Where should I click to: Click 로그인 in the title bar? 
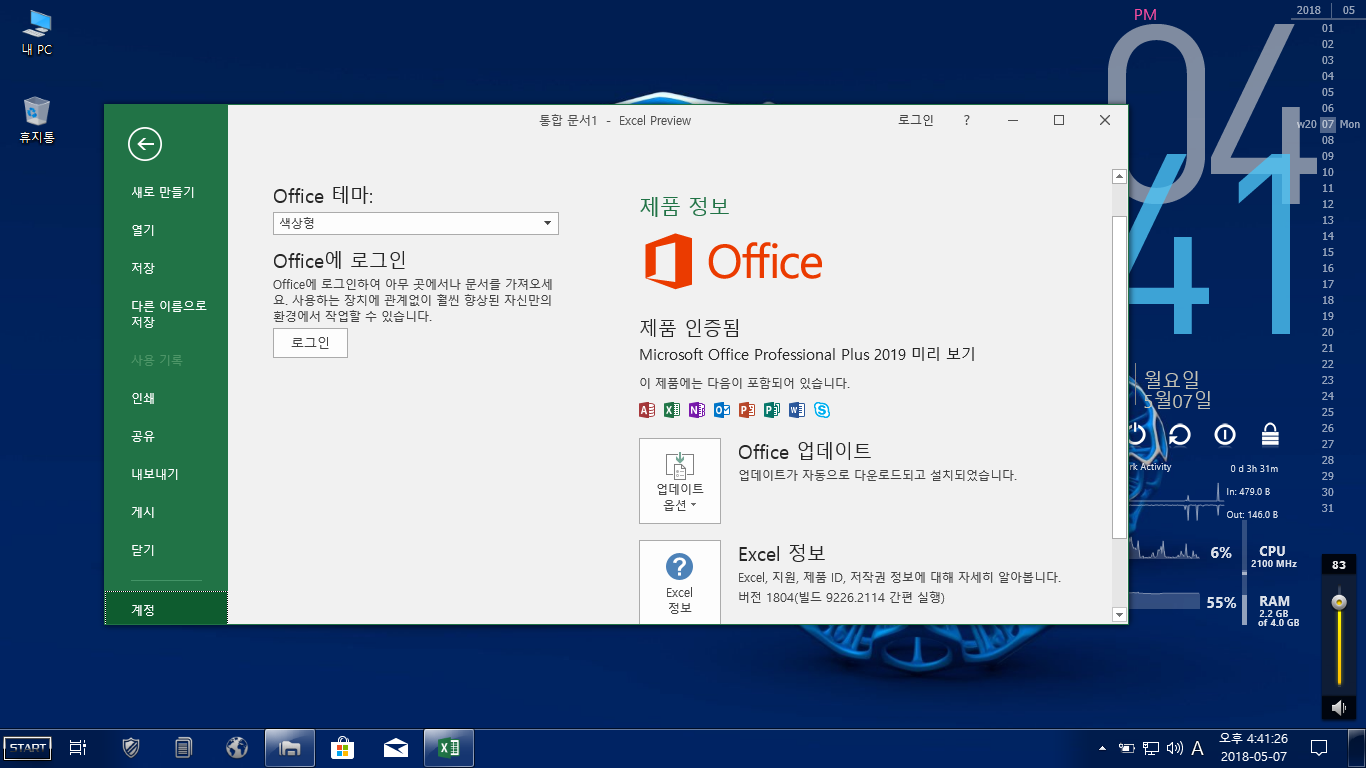coord(915,120)
